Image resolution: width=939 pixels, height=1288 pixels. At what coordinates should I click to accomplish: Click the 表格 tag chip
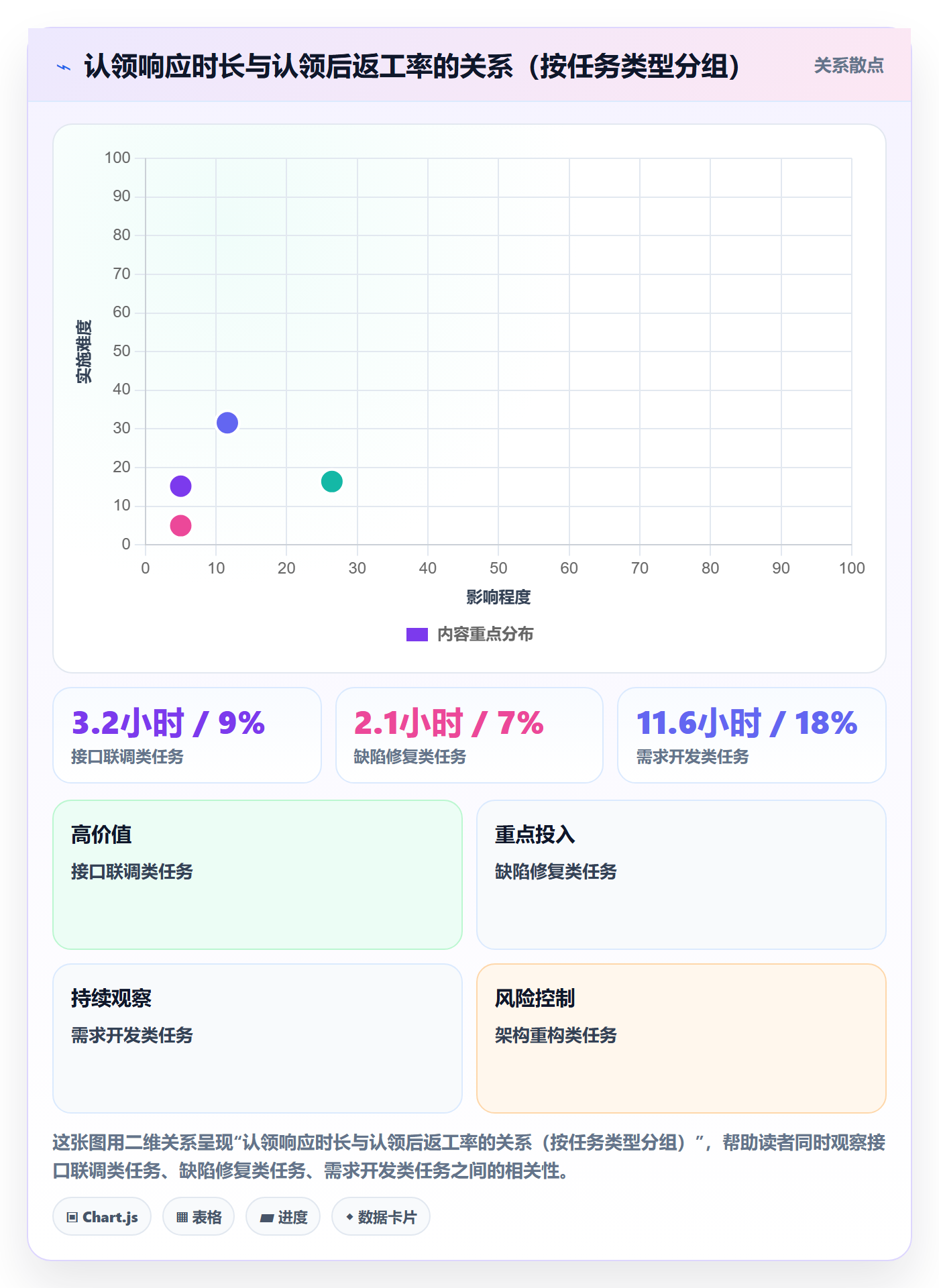pos(199,1217)
